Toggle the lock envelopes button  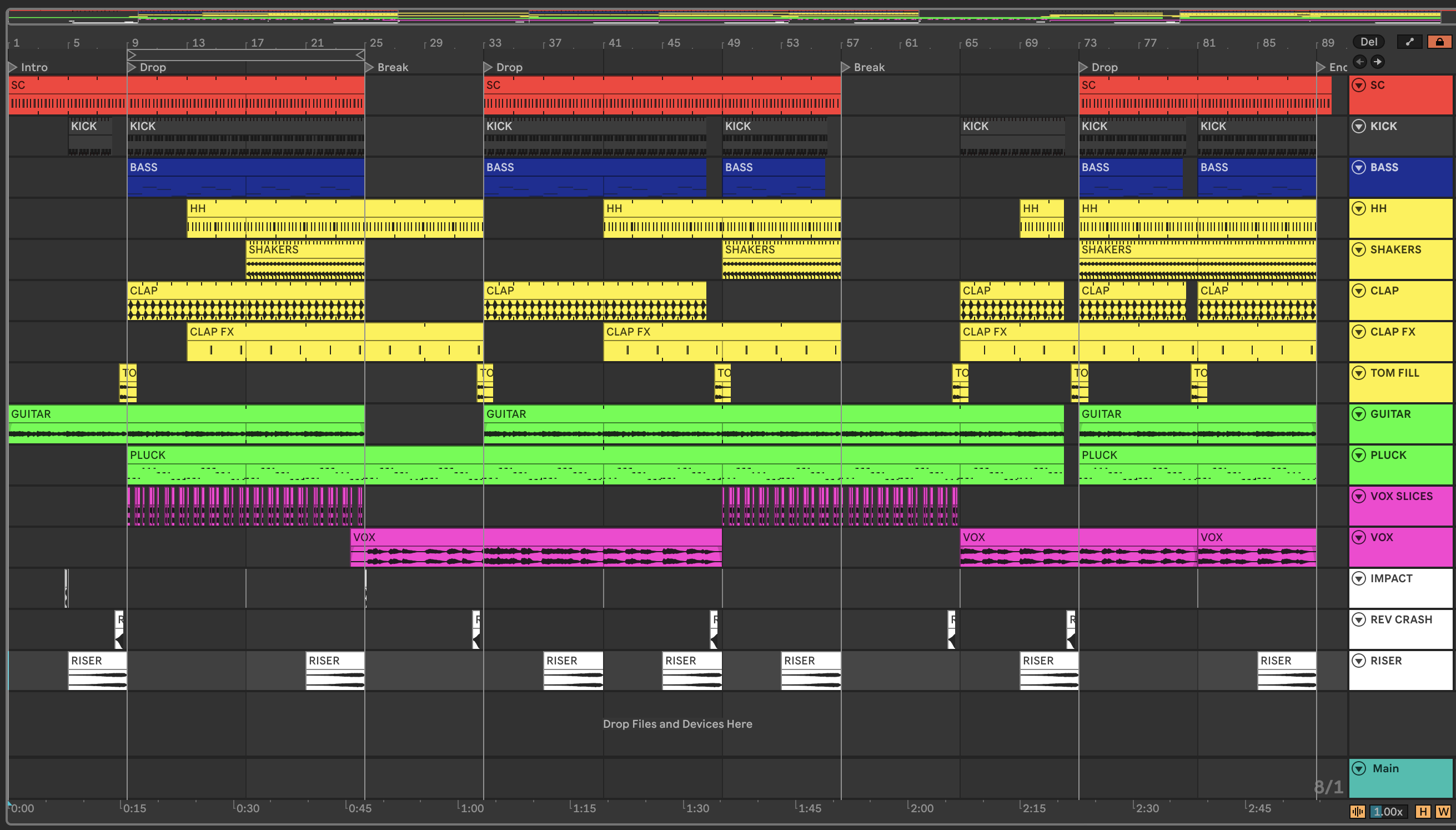point(1439,42)
